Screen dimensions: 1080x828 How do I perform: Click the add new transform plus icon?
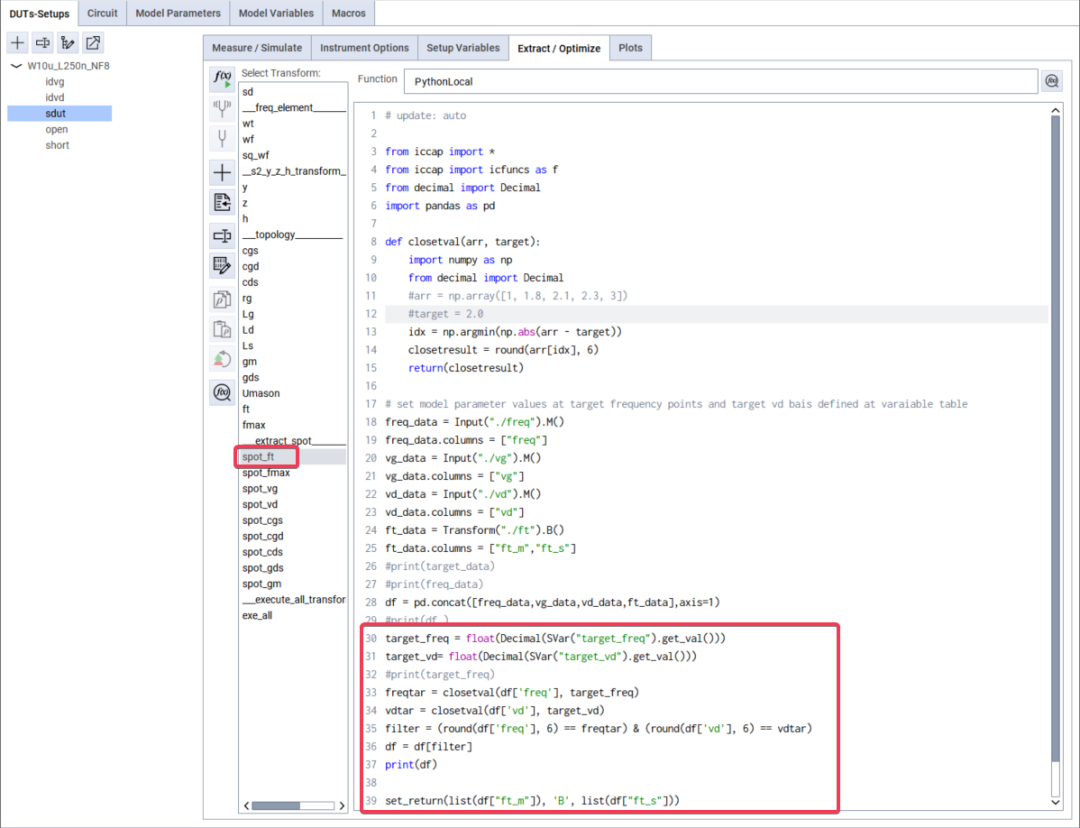pyautogui.click(x=222, y=172)
